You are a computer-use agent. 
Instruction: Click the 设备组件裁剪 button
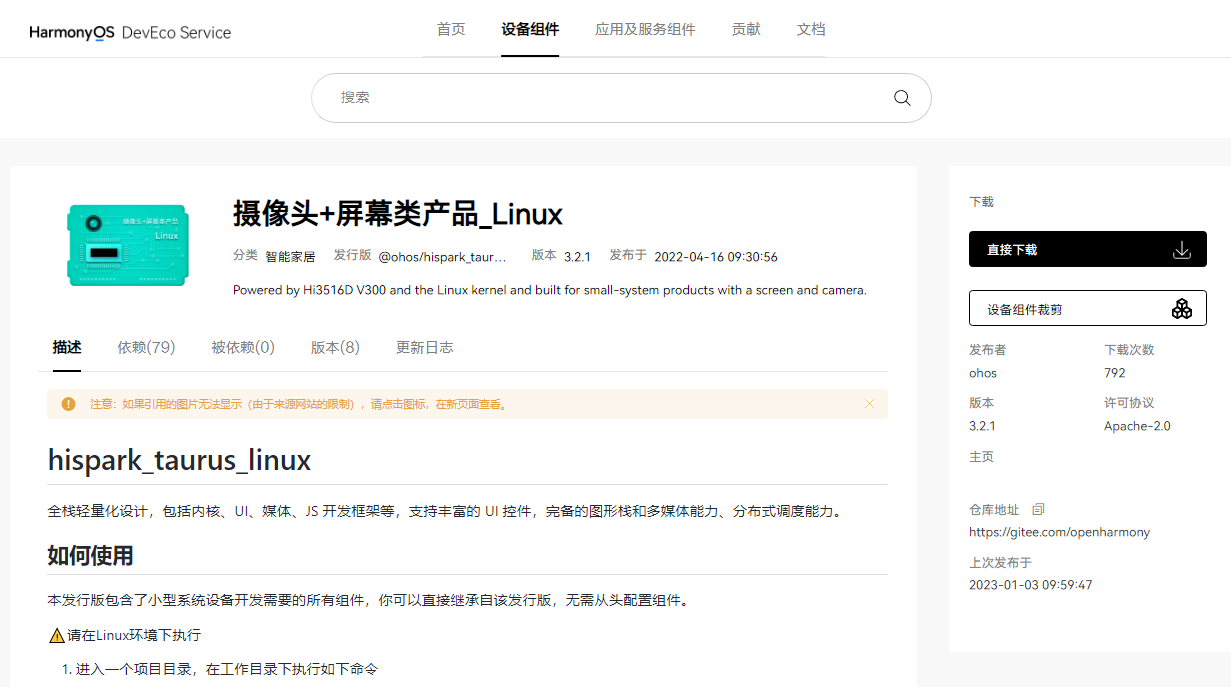(1087, 308)
